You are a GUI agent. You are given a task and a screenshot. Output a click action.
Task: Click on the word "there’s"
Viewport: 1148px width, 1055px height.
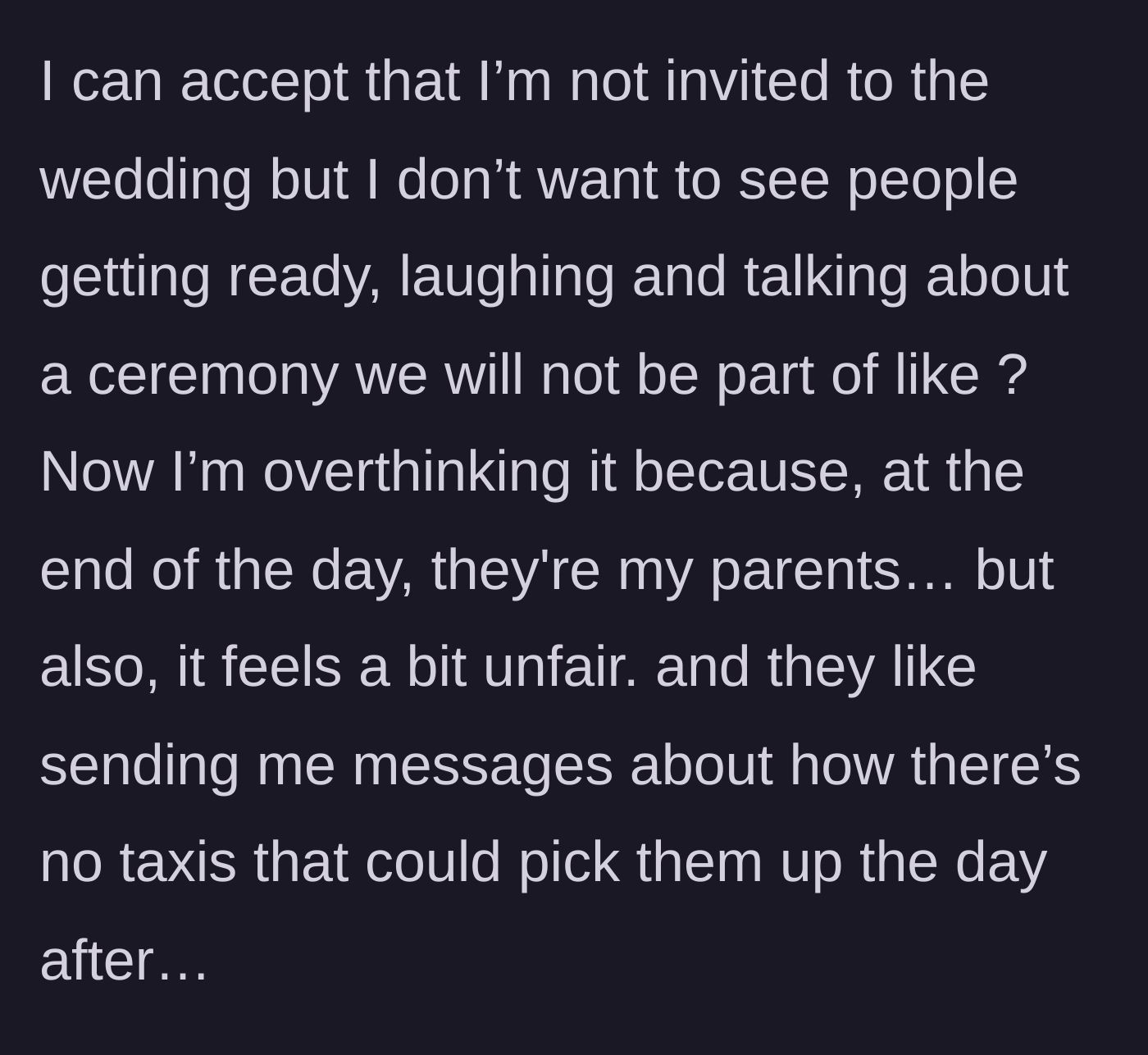coord(995,765)
